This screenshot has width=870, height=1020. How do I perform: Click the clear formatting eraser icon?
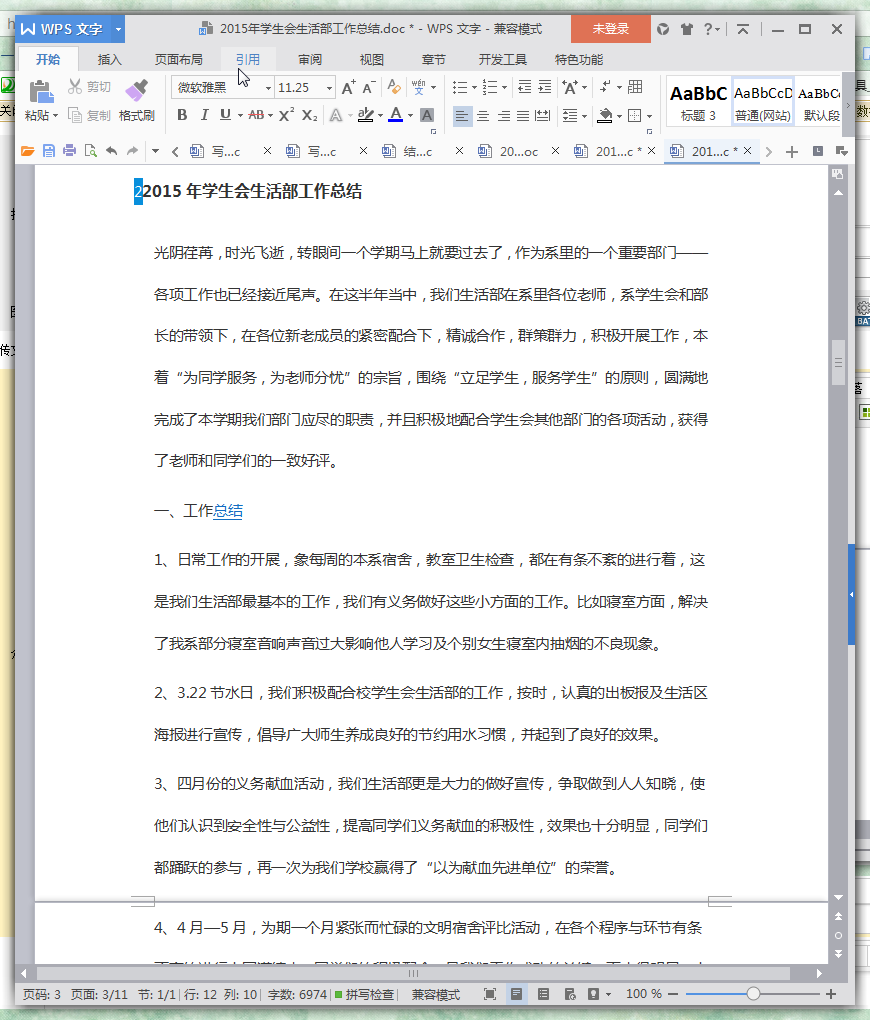(x=394, y=87)
